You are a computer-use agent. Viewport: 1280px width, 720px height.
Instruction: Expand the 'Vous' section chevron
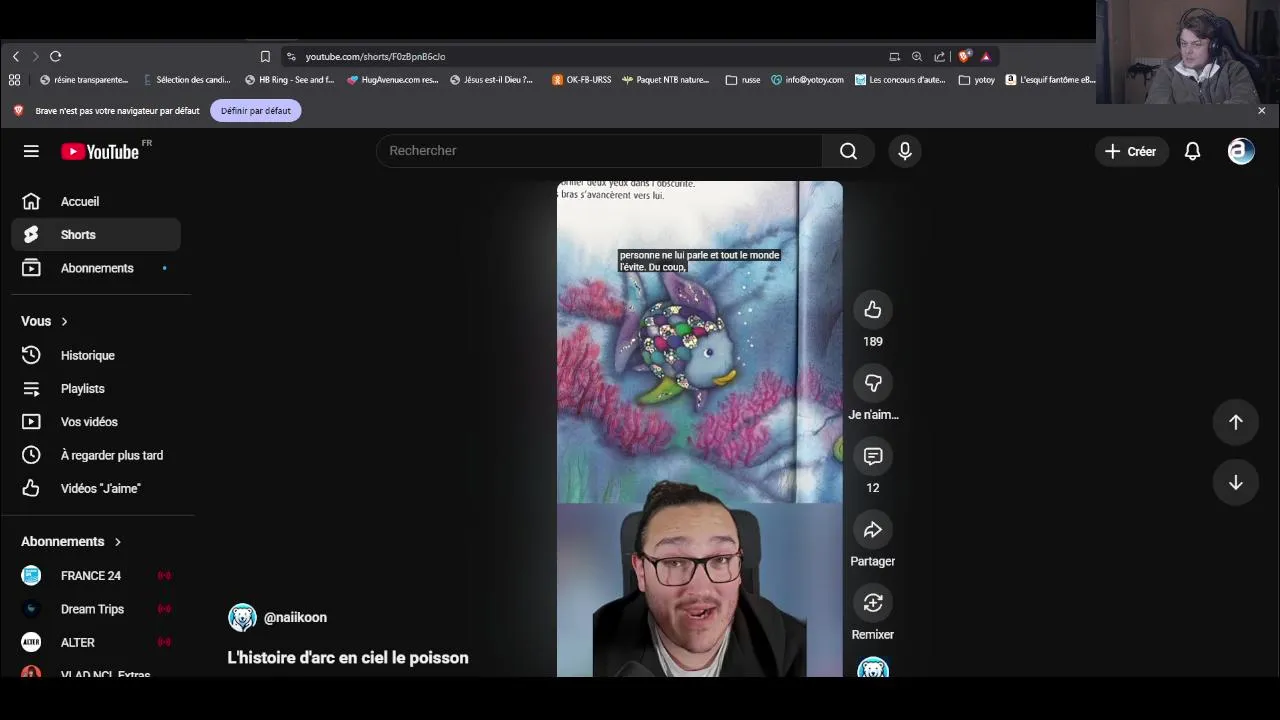(x=64, y=321)
